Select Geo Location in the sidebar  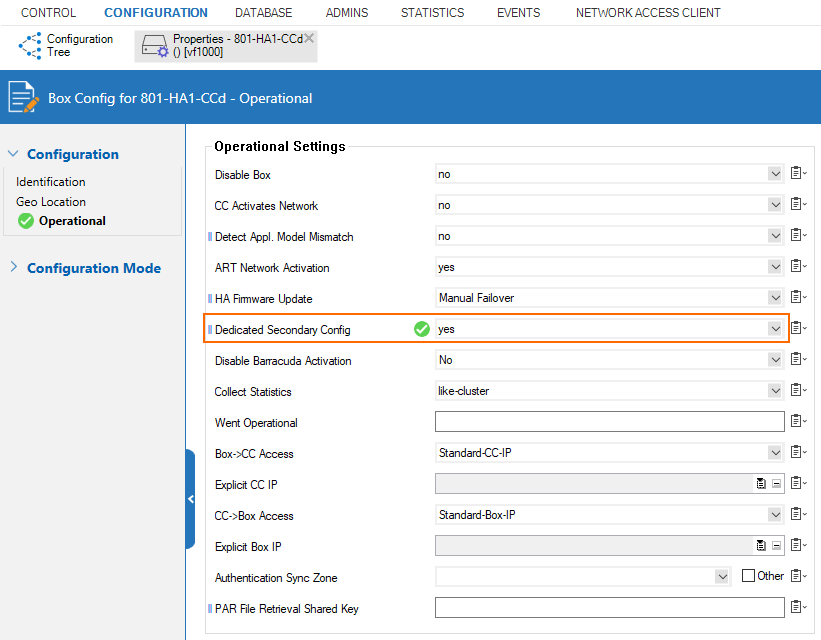(x=51, y=202)
